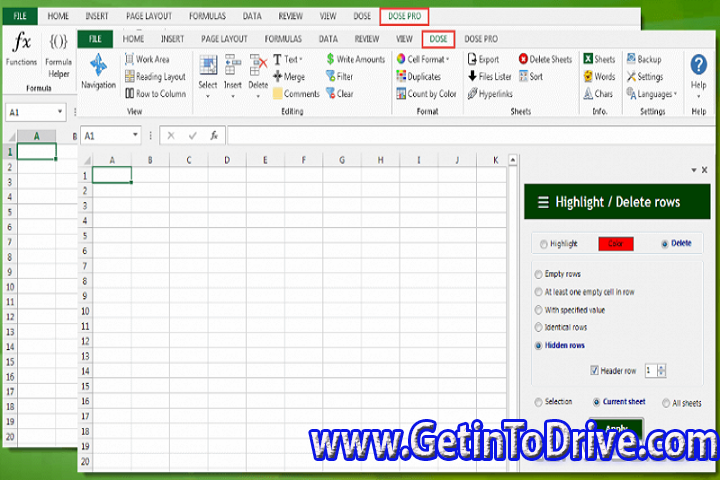Click Count by Color icon

click(401, 94)
